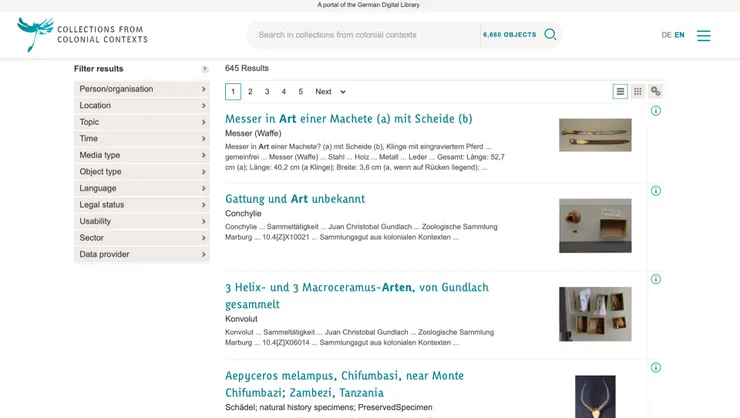Expand the Person/organisation filter
Screen dimensions: 740x418
click(x=142, y=89)
